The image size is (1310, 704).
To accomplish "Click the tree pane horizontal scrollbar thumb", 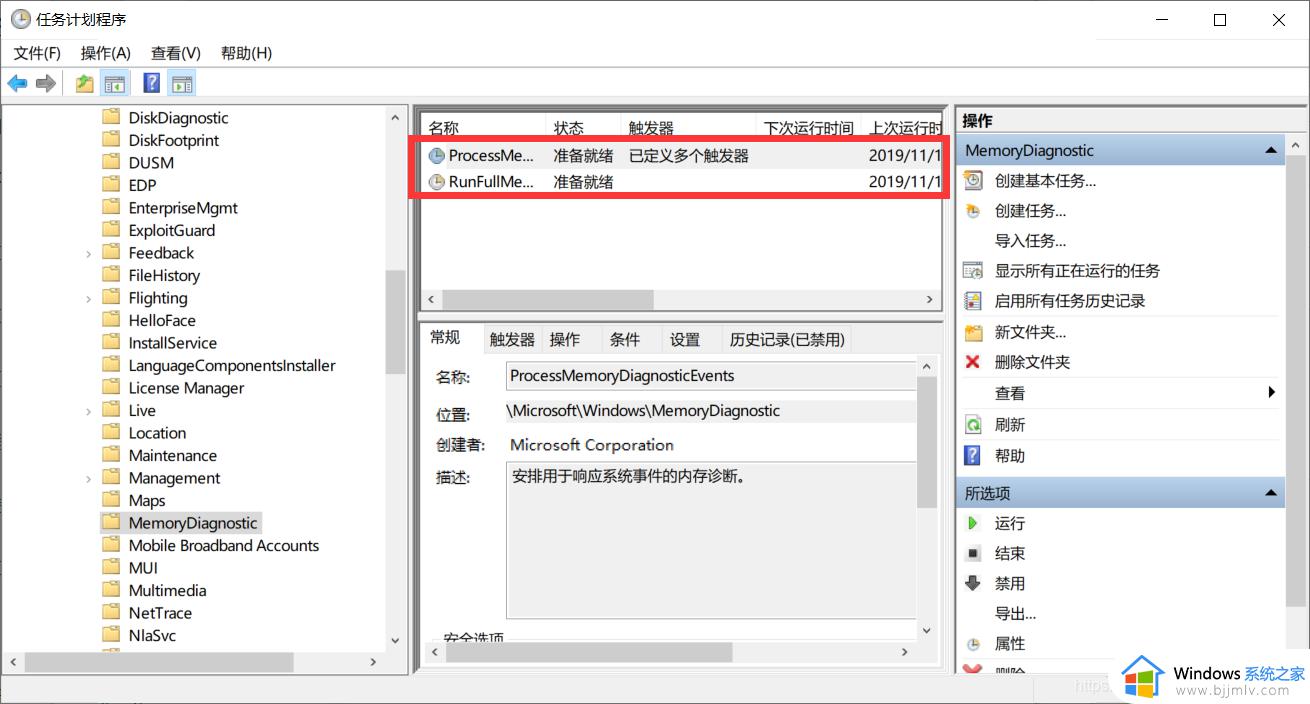I will [x=159, y=662].
